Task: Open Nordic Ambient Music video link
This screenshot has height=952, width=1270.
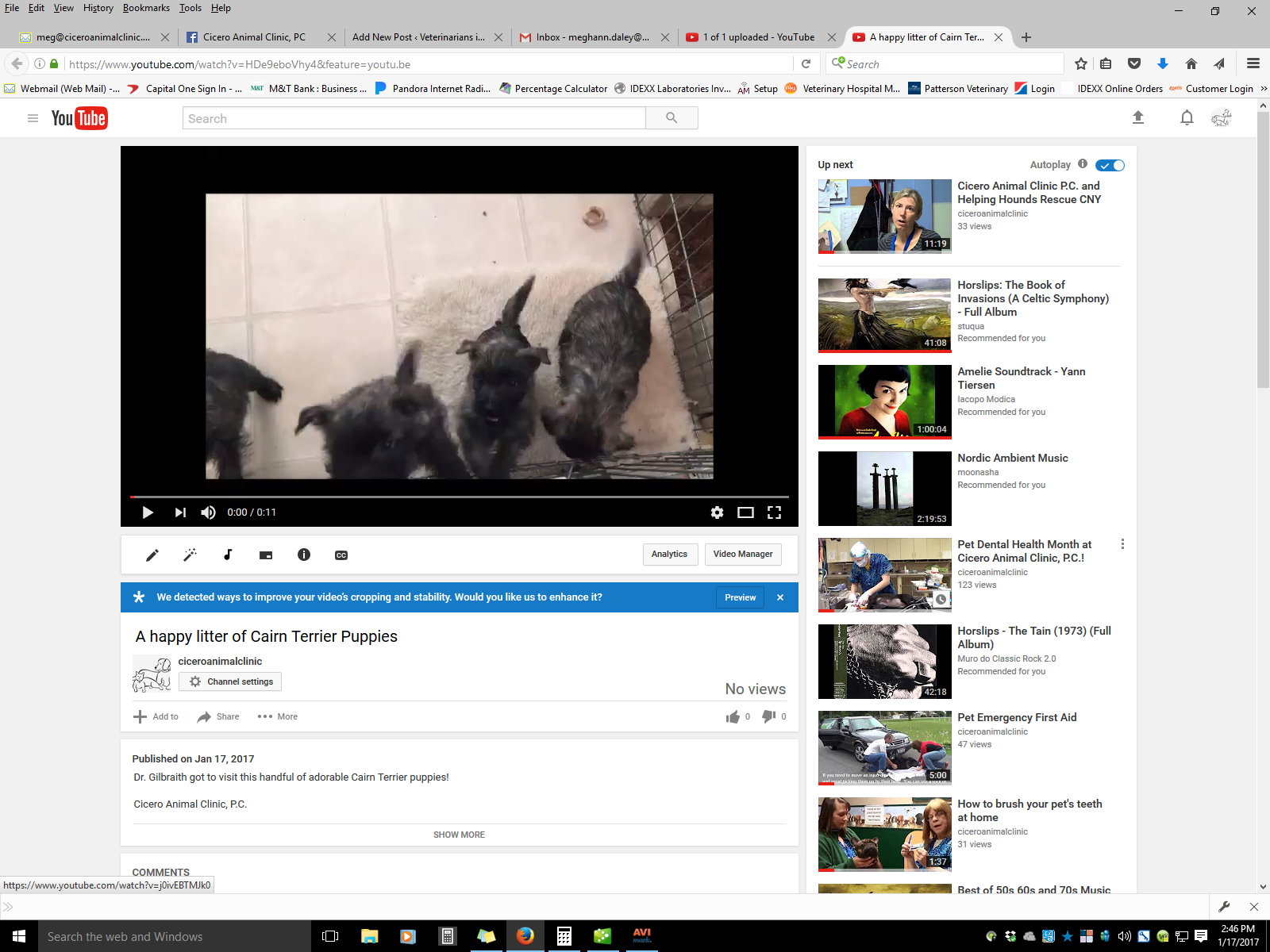Action: pos(1013,458)
